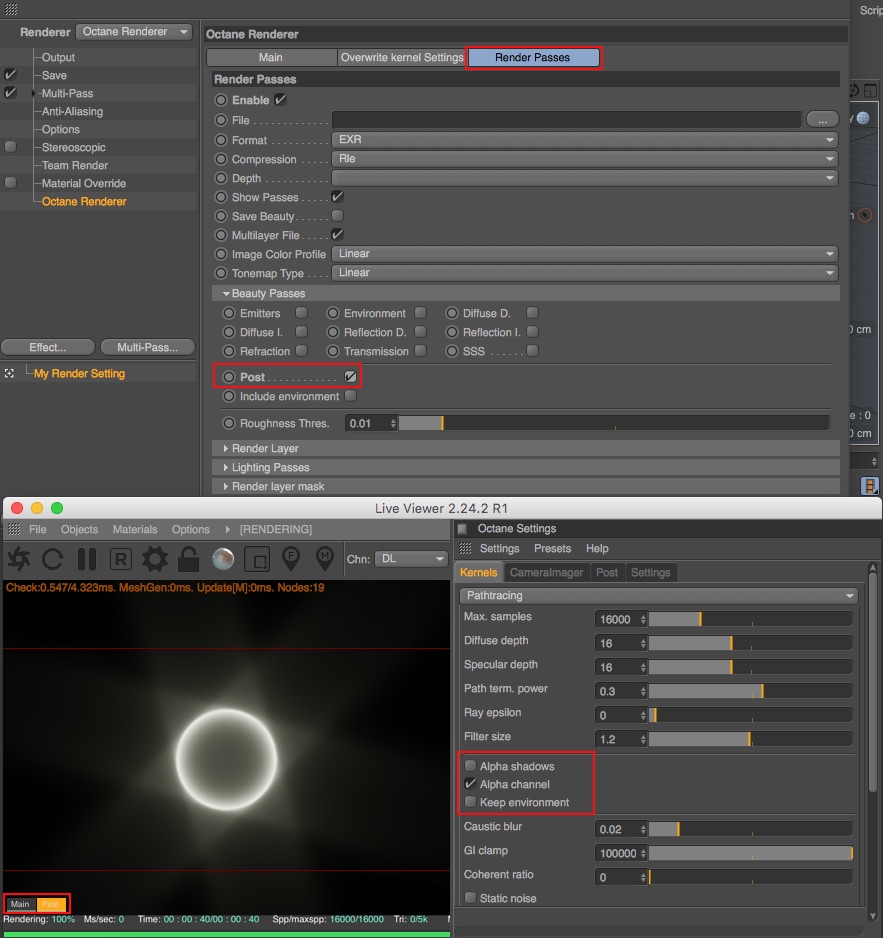Restart render with circular arrow icon
The image size is (883, 938).
[53, 559]
